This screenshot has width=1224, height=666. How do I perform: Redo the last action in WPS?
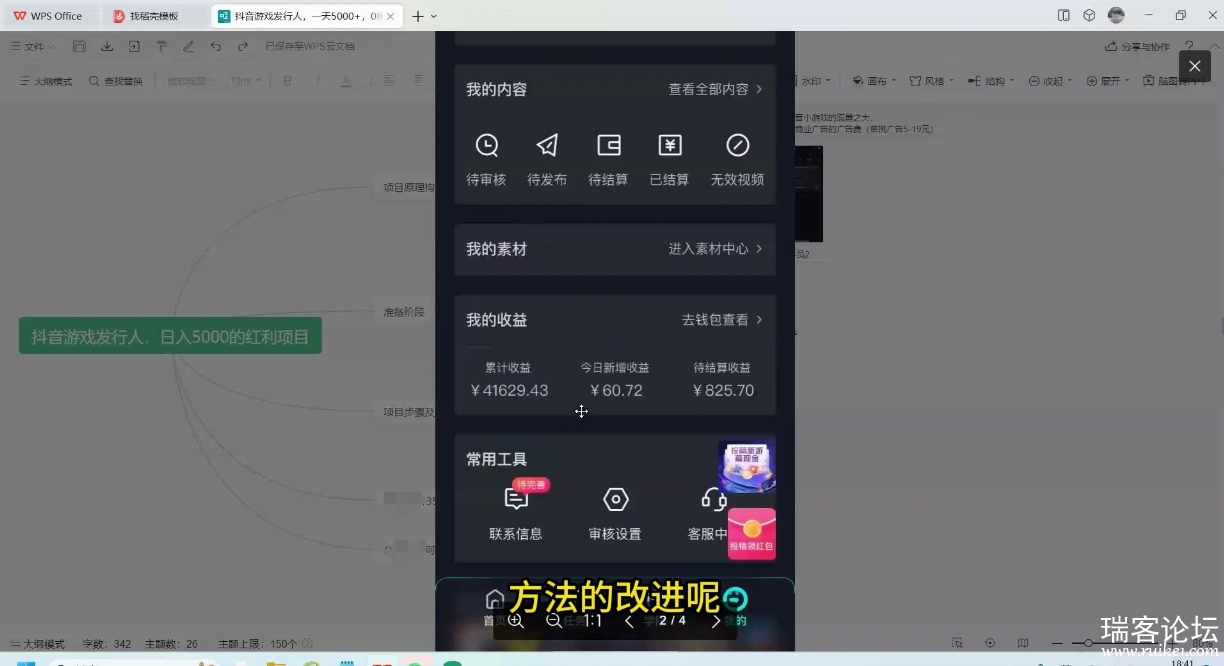coord(243,46)
